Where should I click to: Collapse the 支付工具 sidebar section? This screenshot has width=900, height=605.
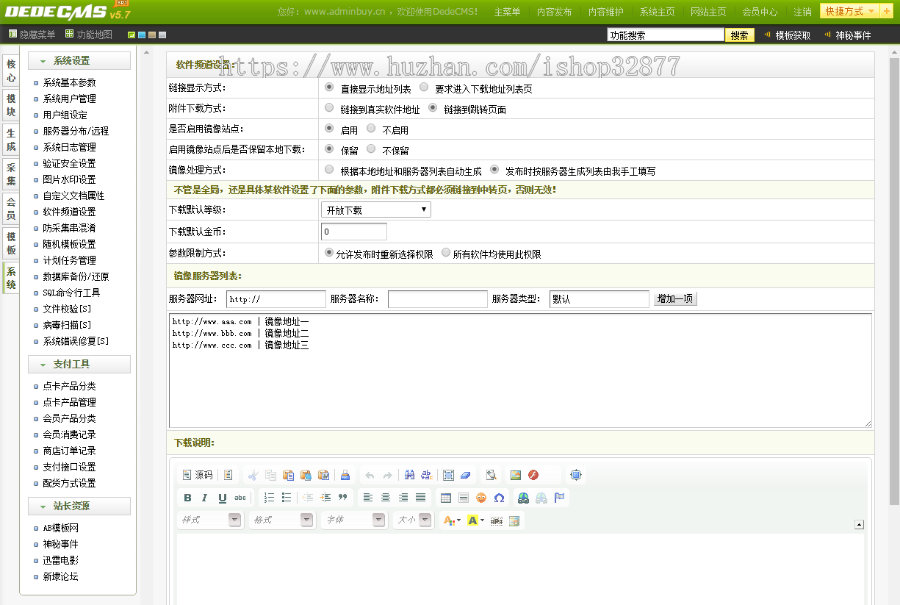(x=79, y=364)
